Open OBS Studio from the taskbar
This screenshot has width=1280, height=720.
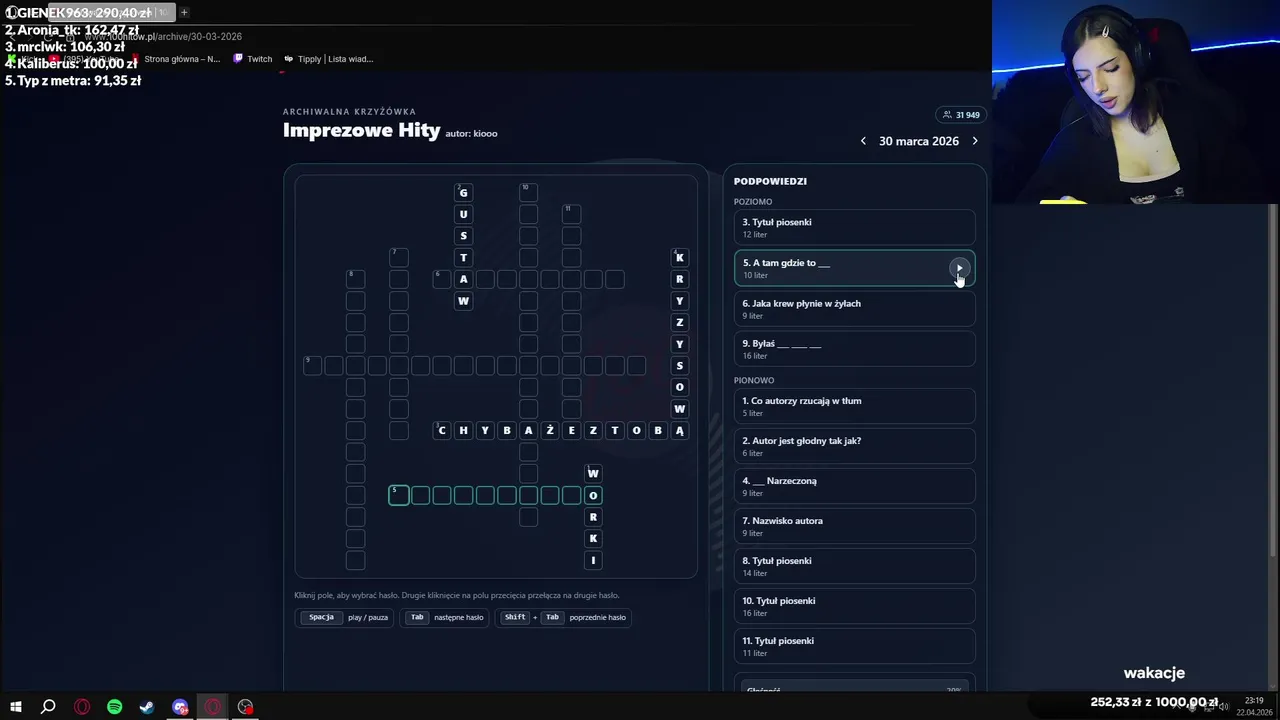245,707
